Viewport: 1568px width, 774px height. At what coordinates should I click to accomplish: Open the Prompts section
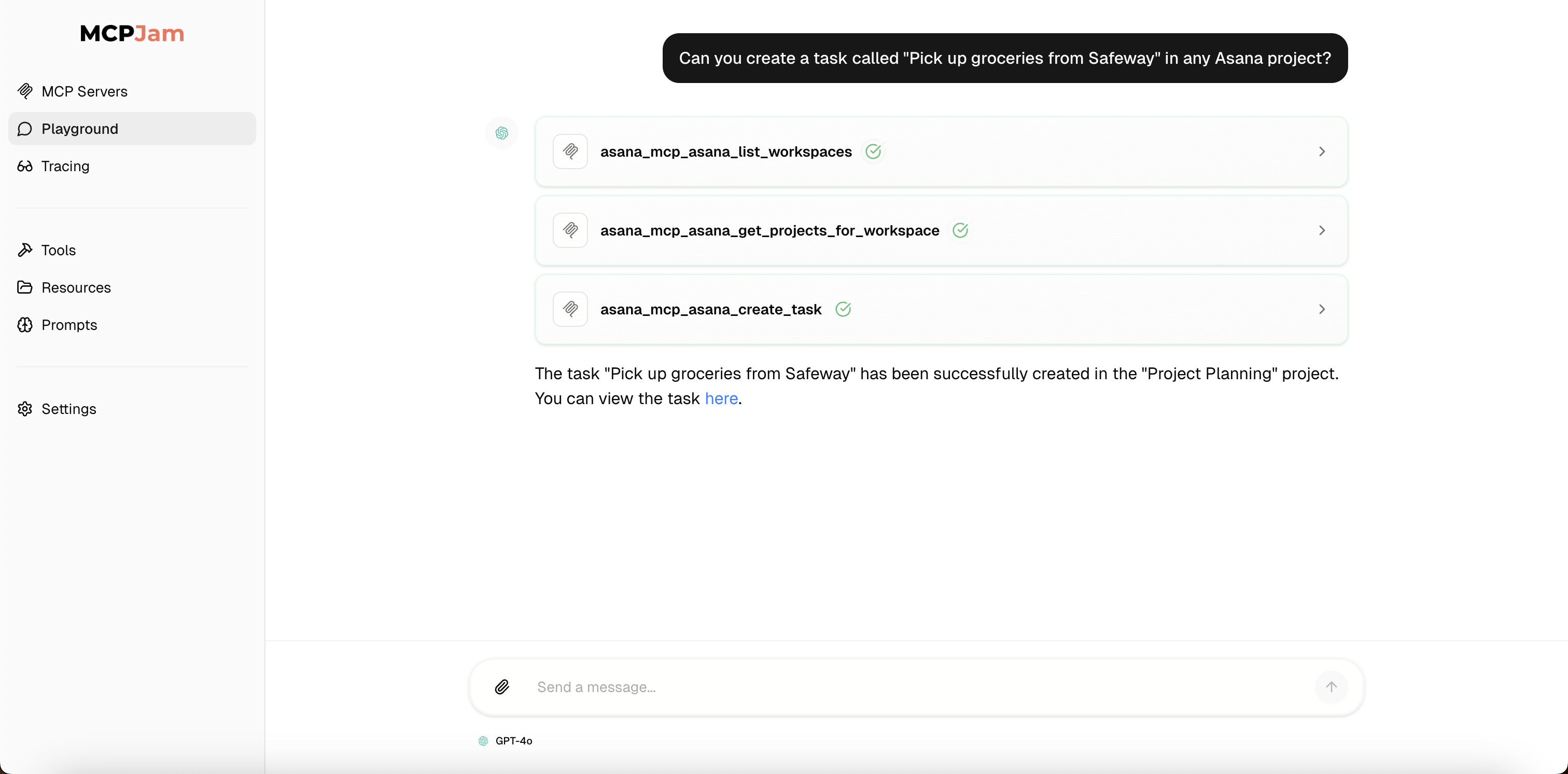tap(132, 325)
